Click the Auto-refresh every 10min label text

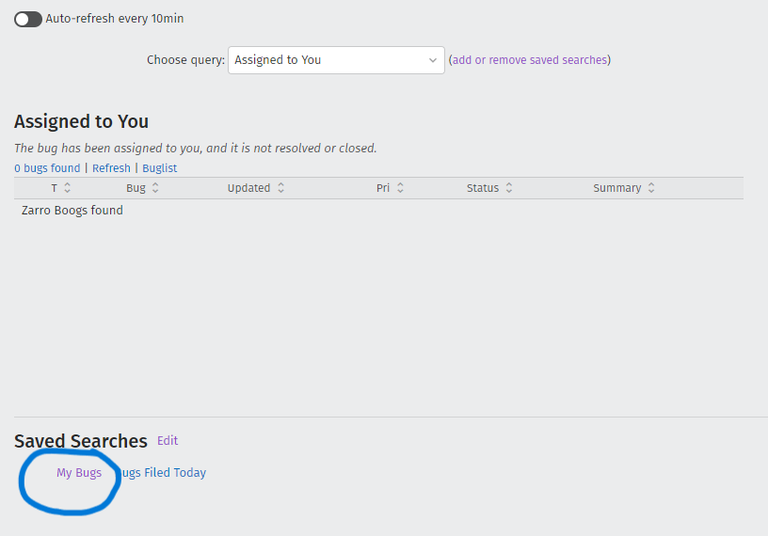(115, 19)
